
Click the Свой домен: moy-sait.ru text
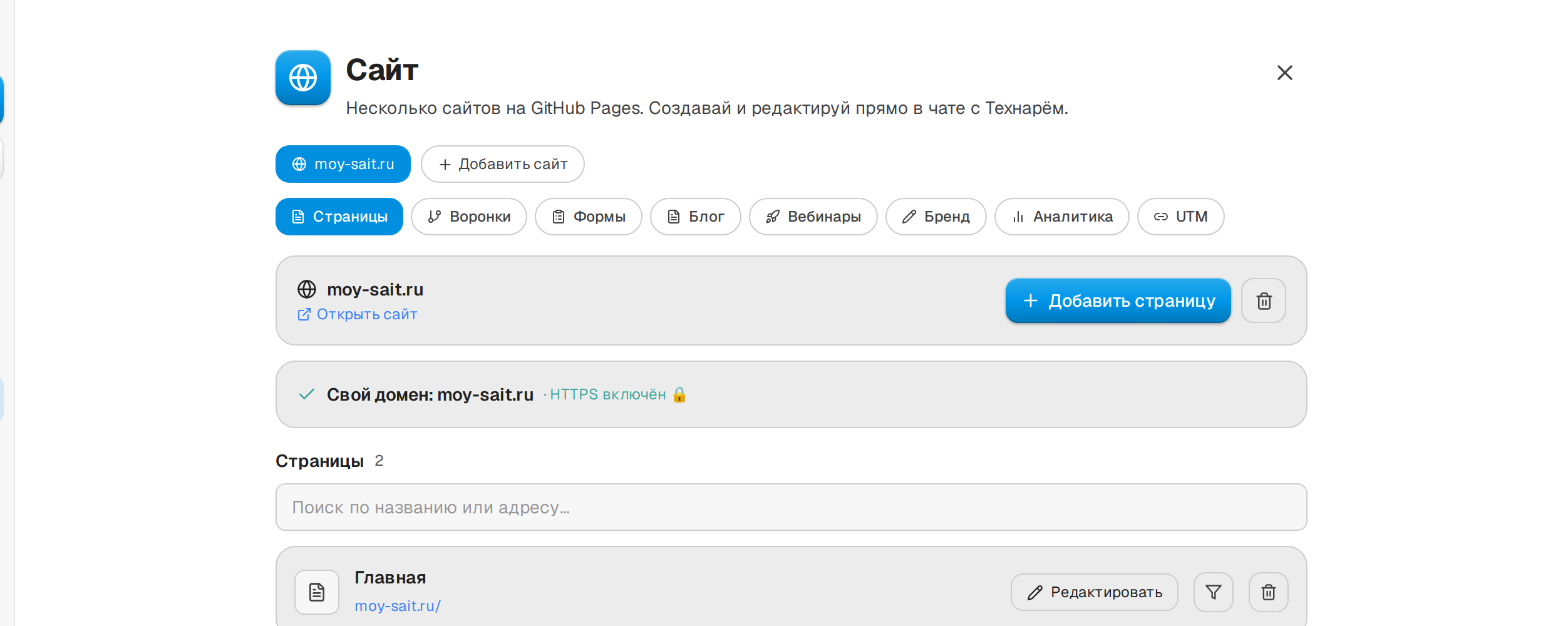[x=430, y=394]
